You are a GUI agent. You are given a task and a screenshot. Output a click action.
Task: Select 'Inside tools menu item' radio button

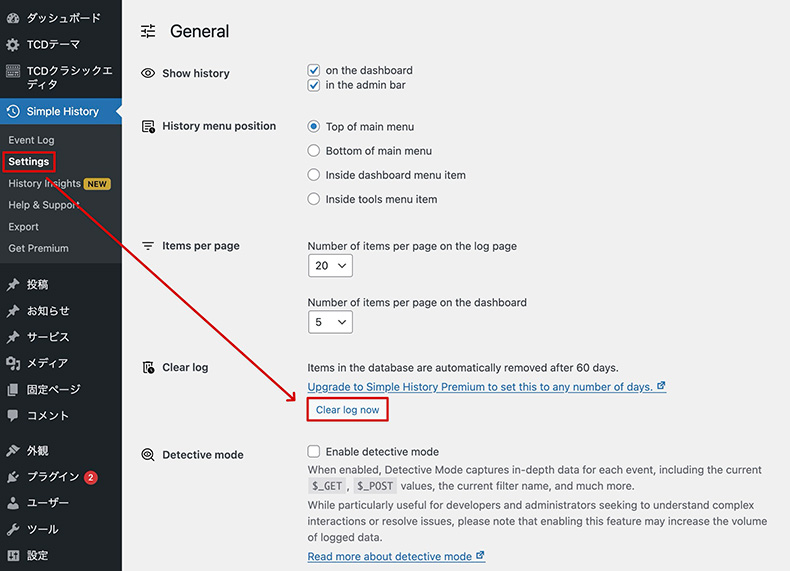pyautogui.click(x=313, y=199)
